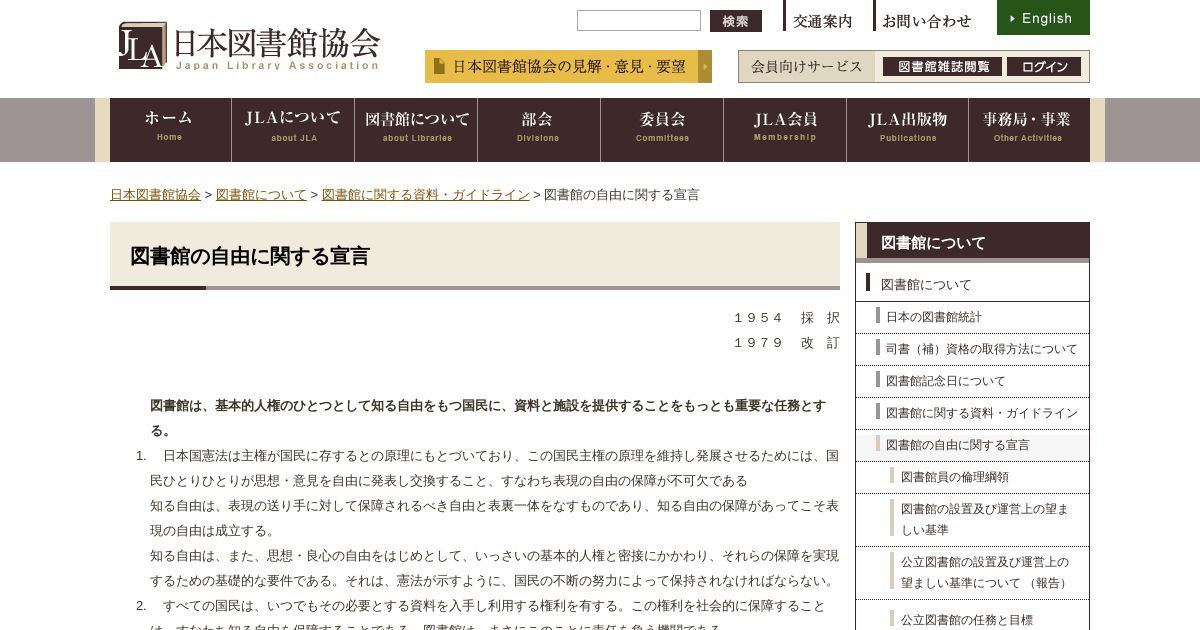Open sidebar 図書館の設置及び運営上の望ましい基準
The image size is (1200, 630).
pyautogui.click(x=972, y=519)
